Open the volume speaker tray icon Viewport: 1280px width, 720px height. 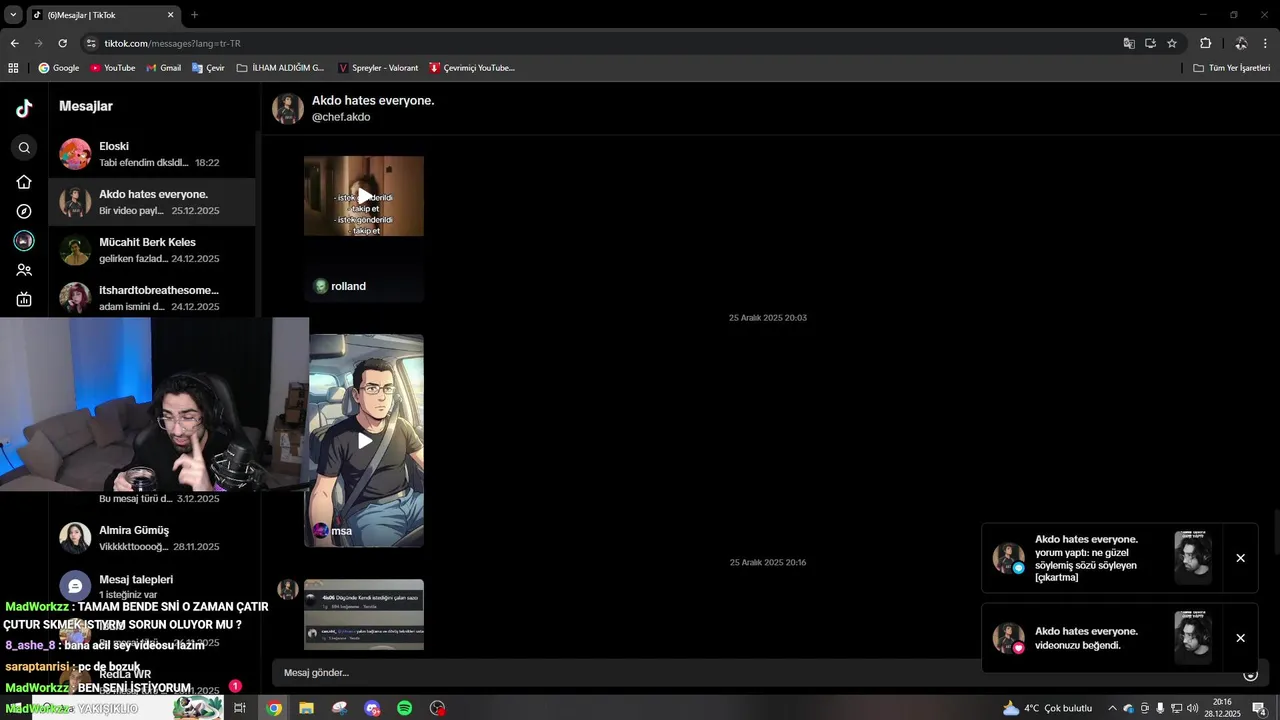(x=1192, y=708)
